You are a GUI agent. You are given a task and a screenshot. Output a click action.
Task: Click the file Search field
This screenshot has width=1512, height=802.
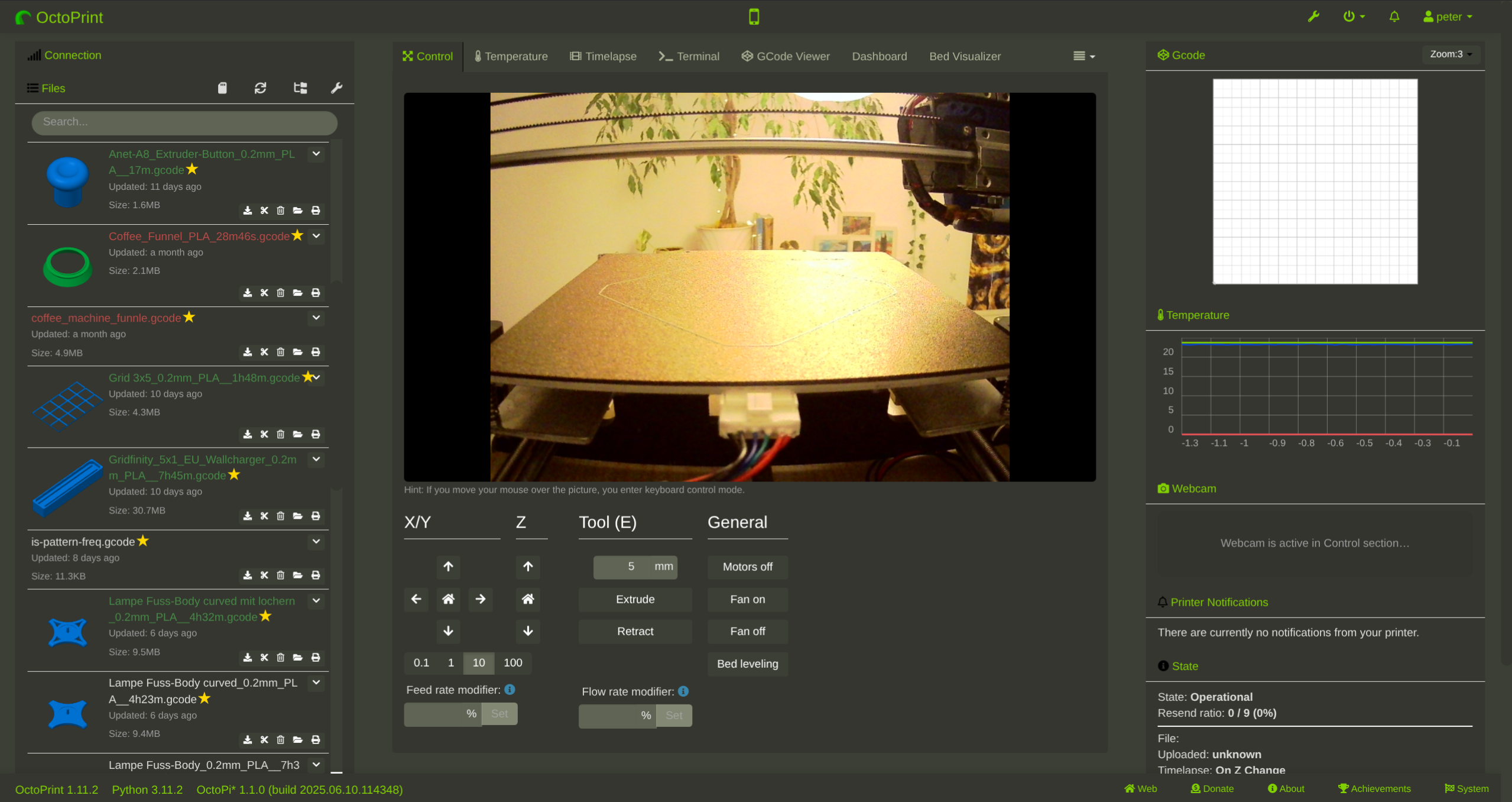click(x=184, y=122)
